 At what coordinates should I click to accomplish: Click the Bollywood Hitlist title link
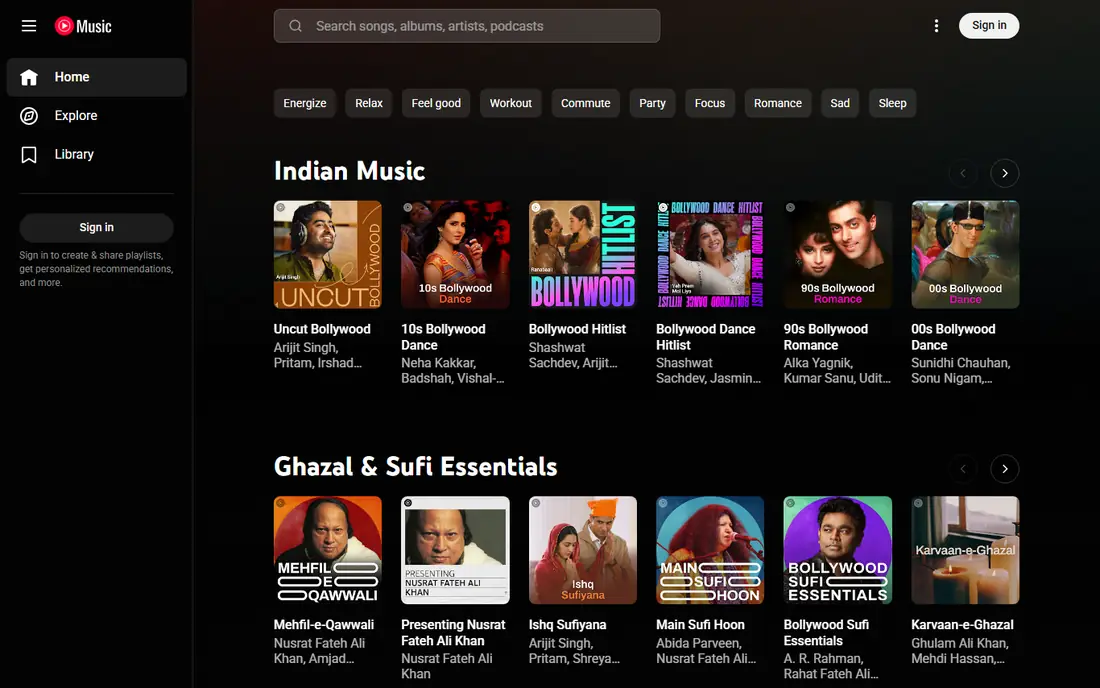[577, 329]
